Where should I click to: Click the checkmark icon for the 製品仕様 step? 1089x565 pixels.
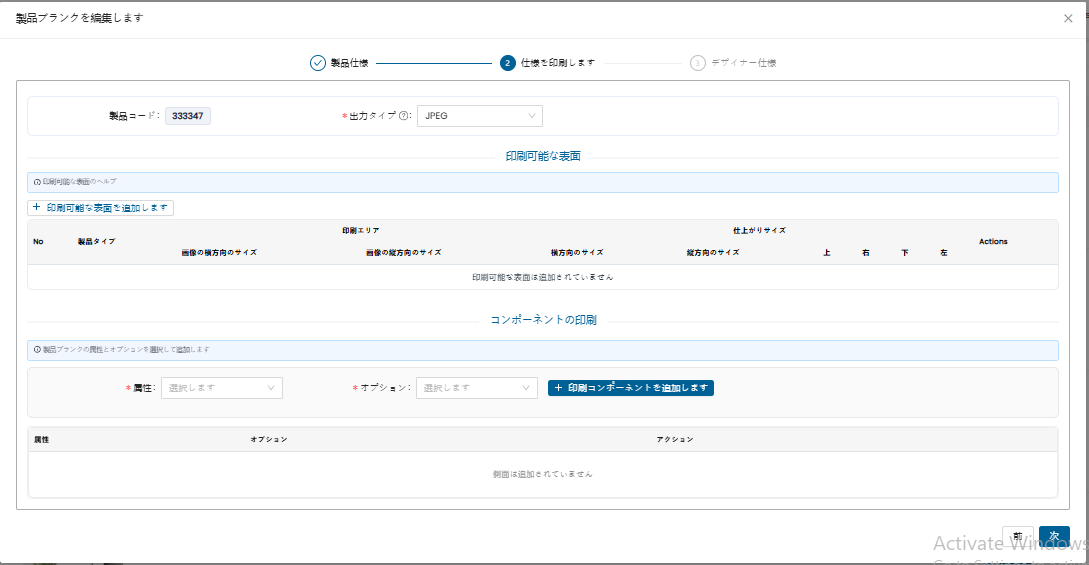pos(318,63)
